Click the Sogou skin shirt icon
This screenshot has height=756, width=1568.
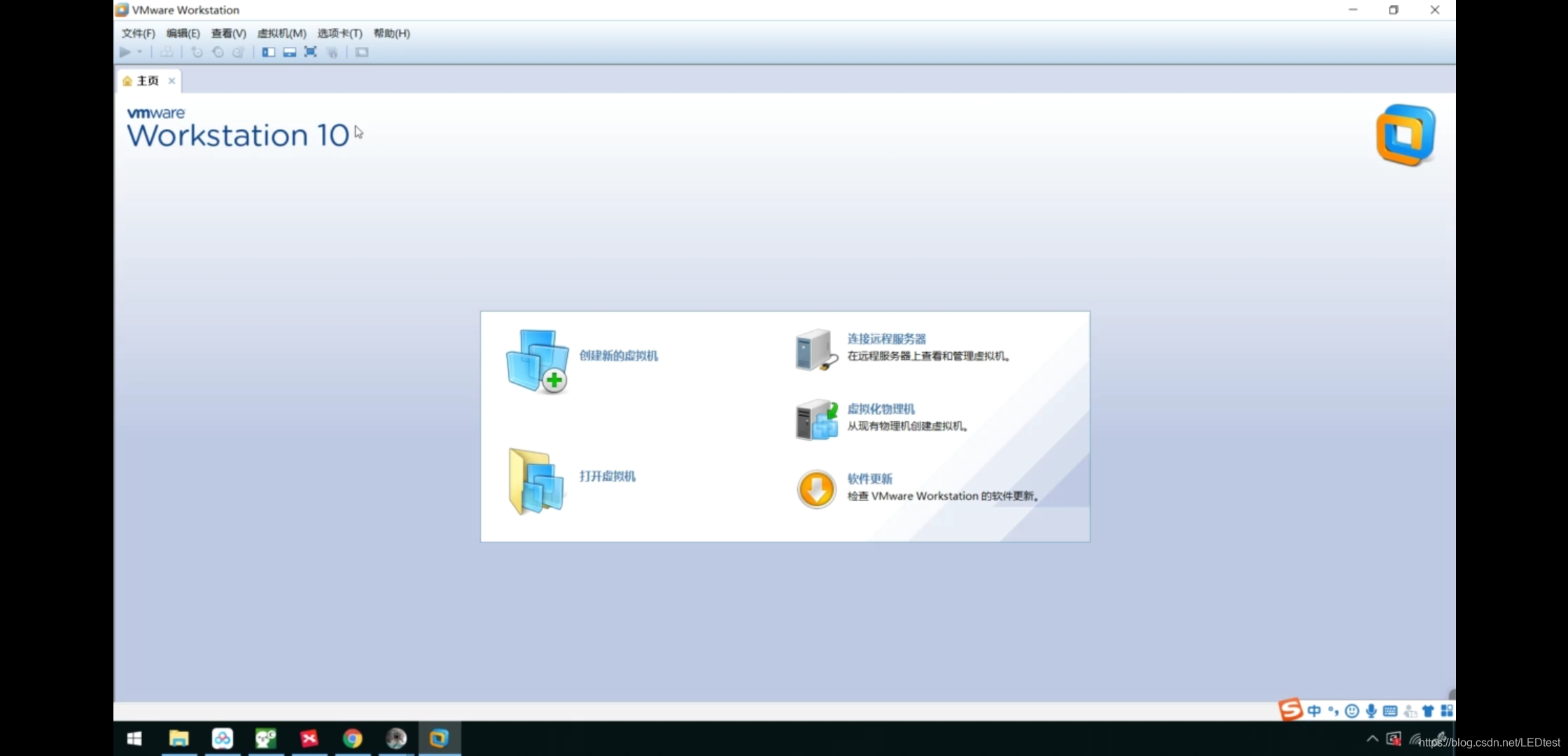(1428, 711)
